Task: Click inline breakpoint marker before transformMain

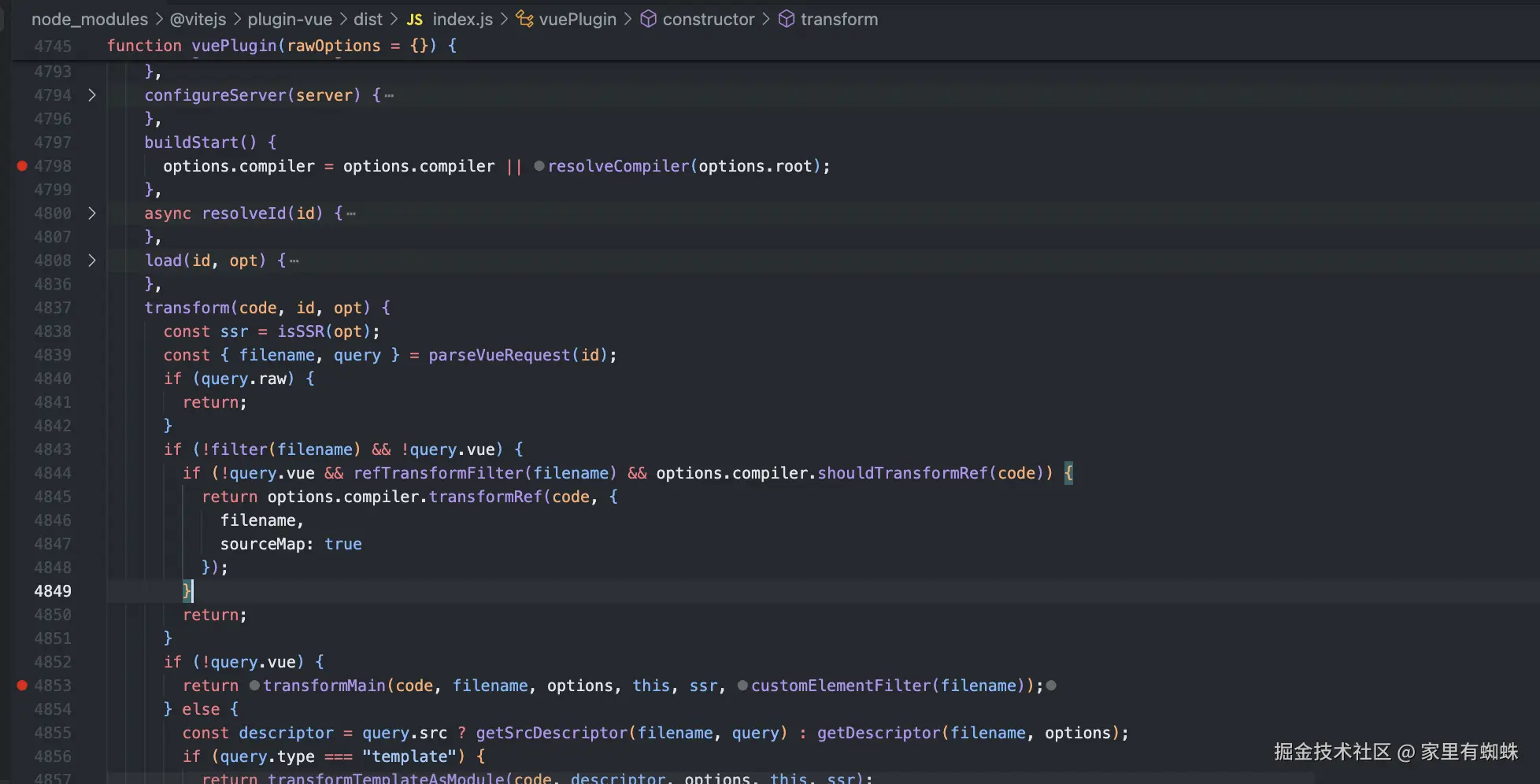Action: [254, 686]
